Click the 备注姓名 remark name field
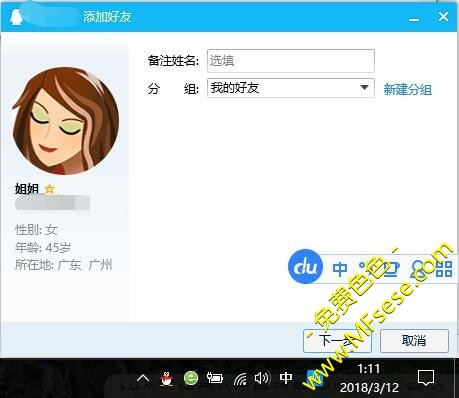 [x=291, y=61]
